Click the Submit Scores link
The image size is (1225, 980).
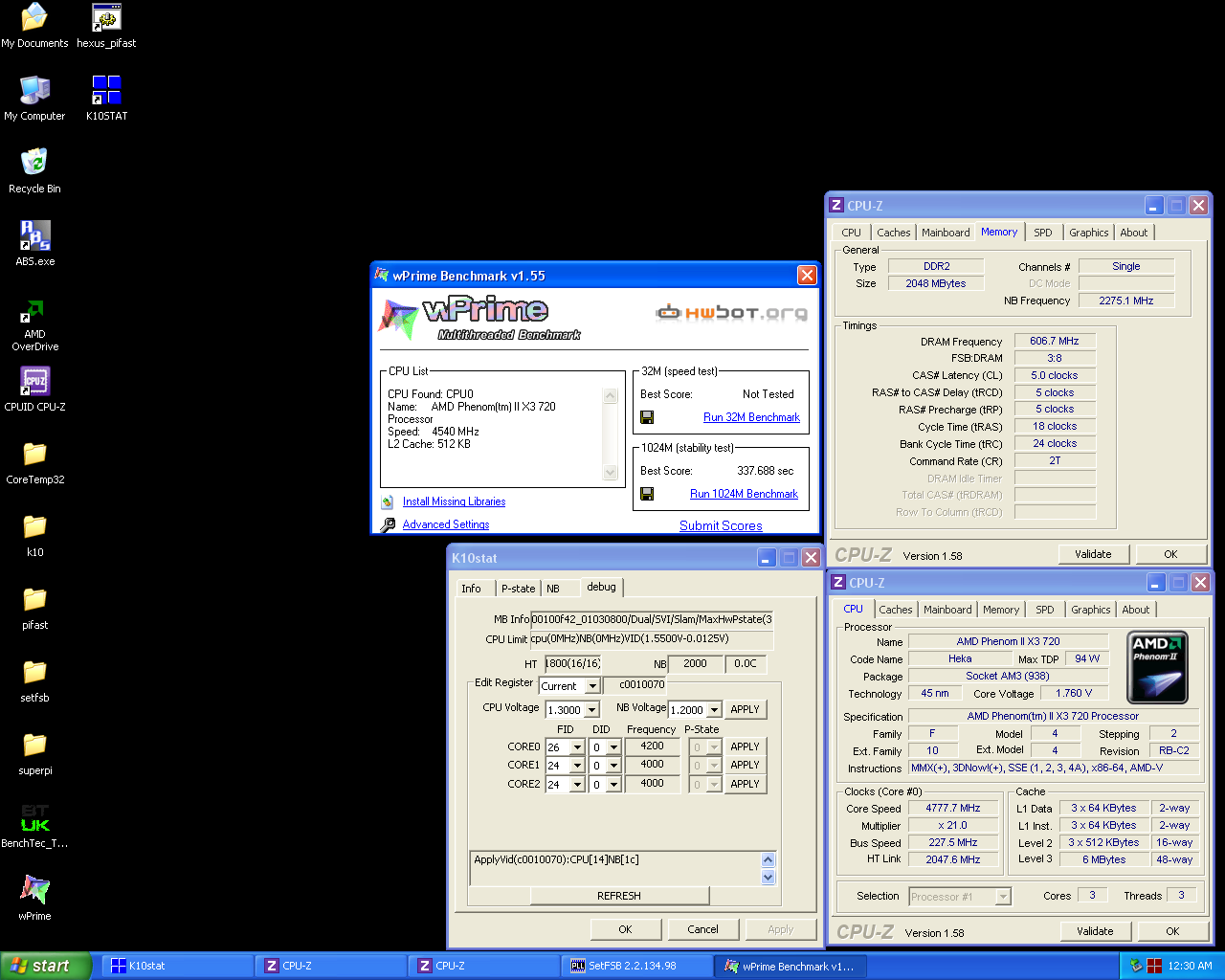point(721,525)
